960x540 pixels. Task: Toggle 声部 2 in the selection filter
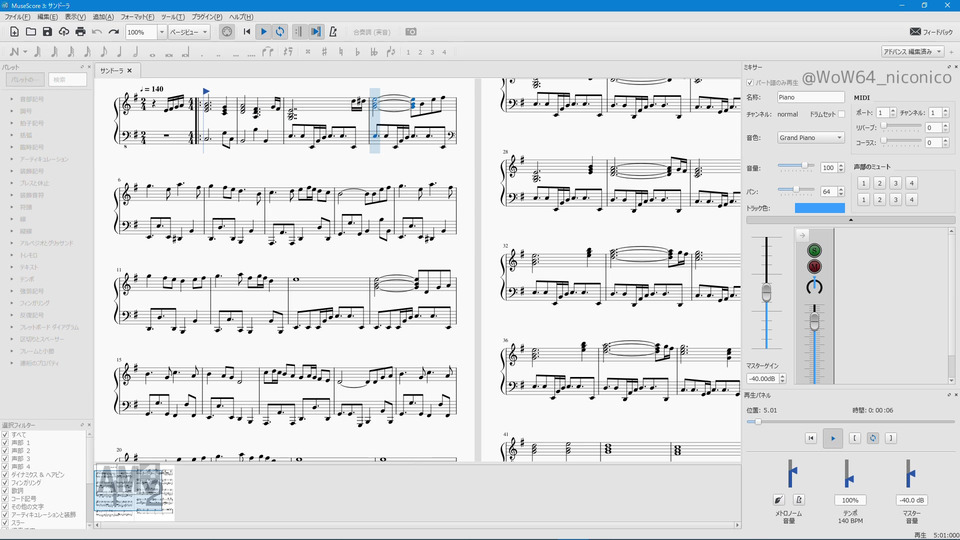[x=5, y=451]
